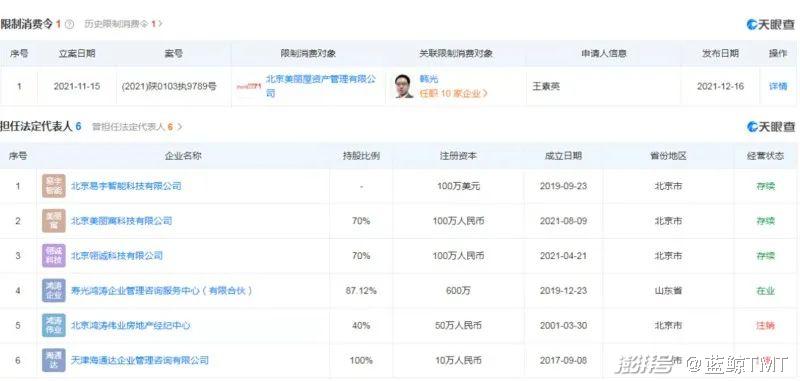Click the 2021-08-09 founding date

coord(563,221)
